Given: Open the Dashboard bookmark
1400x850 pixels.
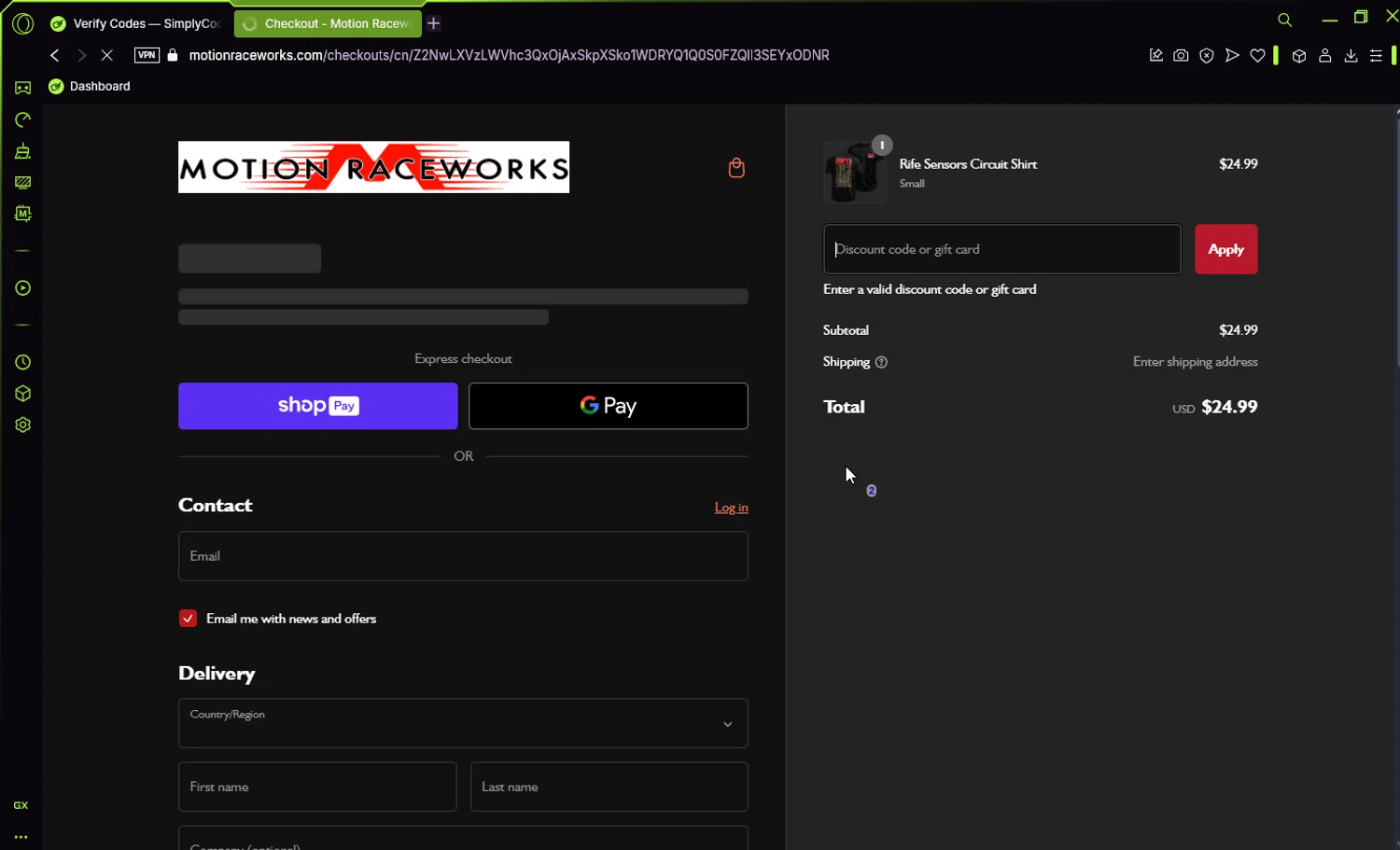Looking at the screenshot, I should (90, 86).
